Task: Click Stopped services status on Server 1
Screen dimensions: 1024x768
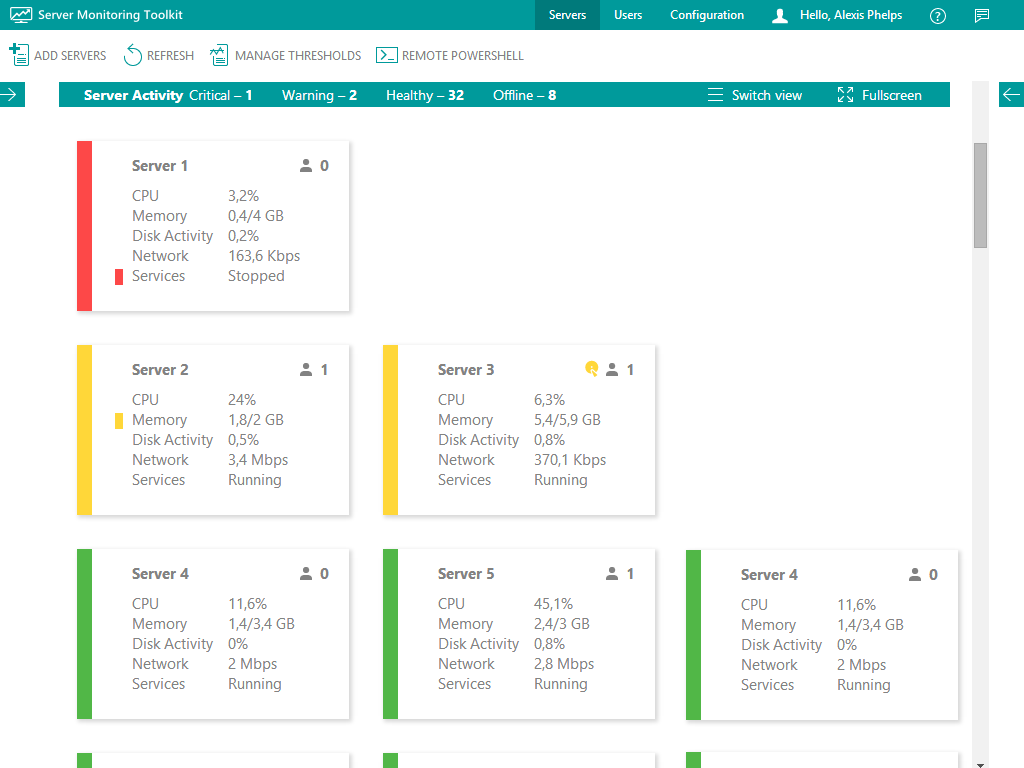Action: click(256, 276)
